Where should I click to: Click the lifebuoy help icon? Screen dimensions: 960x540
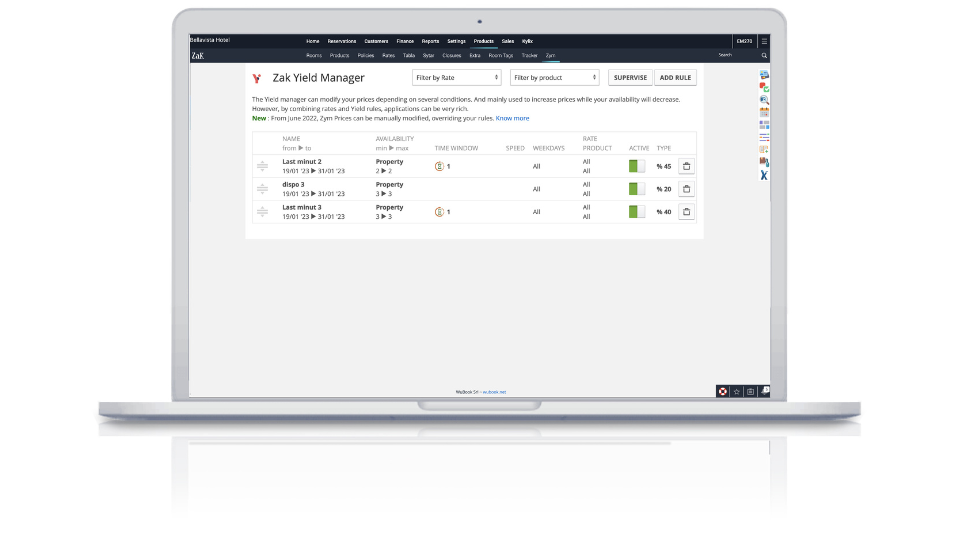(x=723, y=392)
